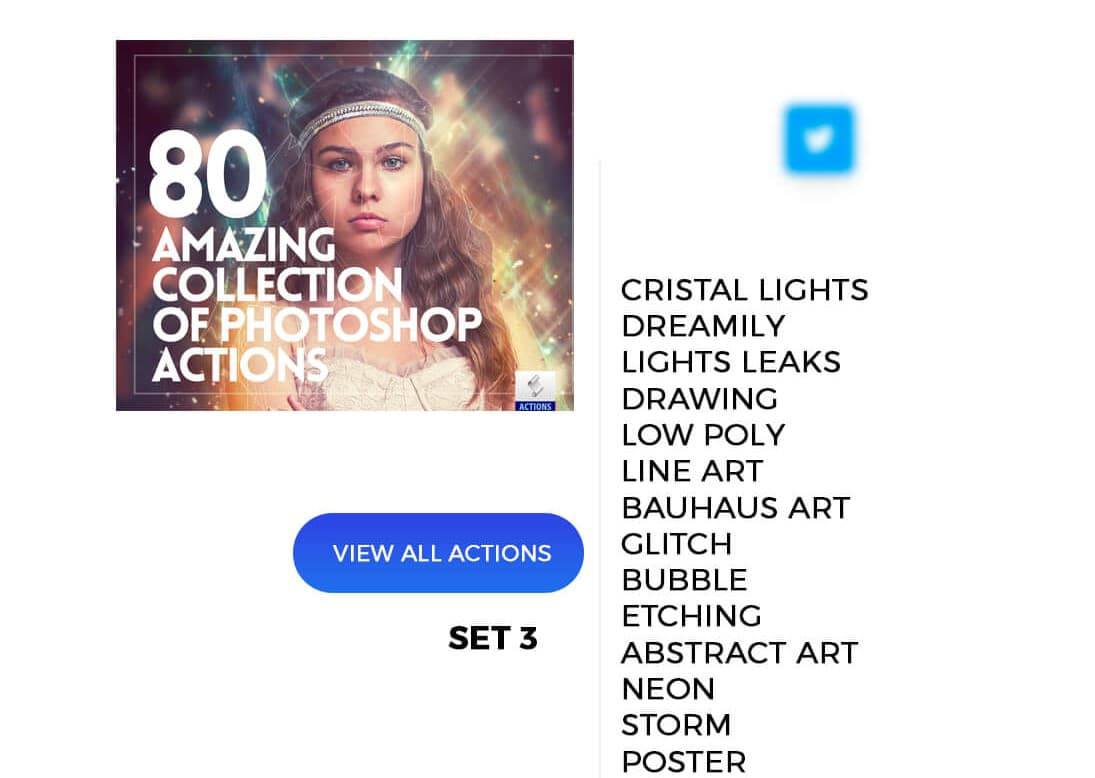The image size is (1095, 778).
Task: Click the Line Art entry
Action: [692, 471]
